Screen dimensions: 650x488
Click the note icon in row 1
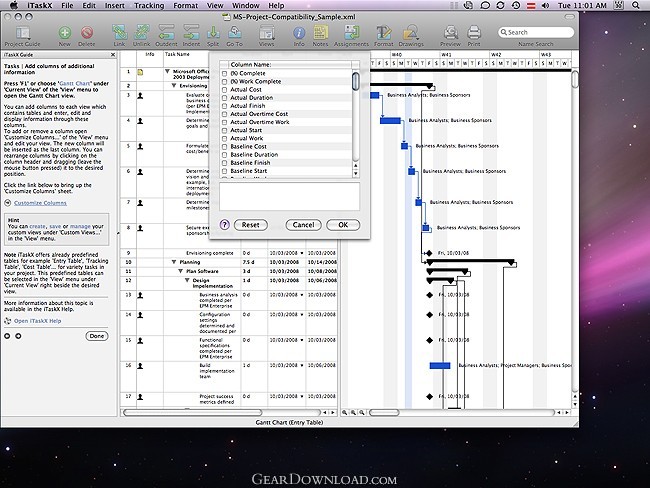pyautogui.click(x=141, y=72)
